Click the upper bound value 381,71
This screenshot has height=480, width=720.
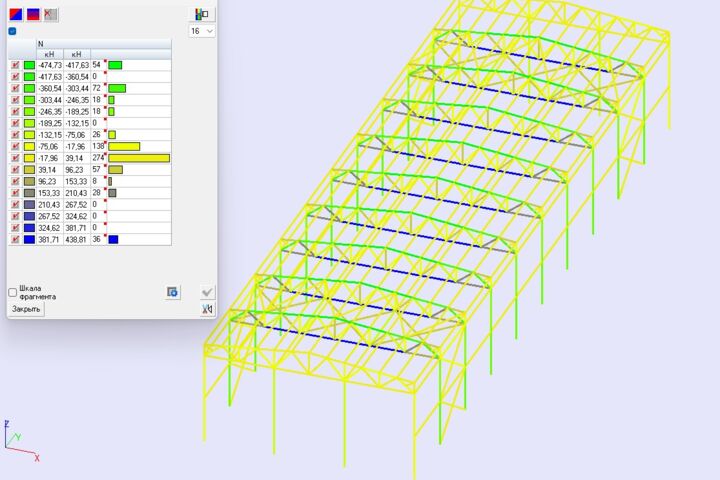(x=76, y=228)
